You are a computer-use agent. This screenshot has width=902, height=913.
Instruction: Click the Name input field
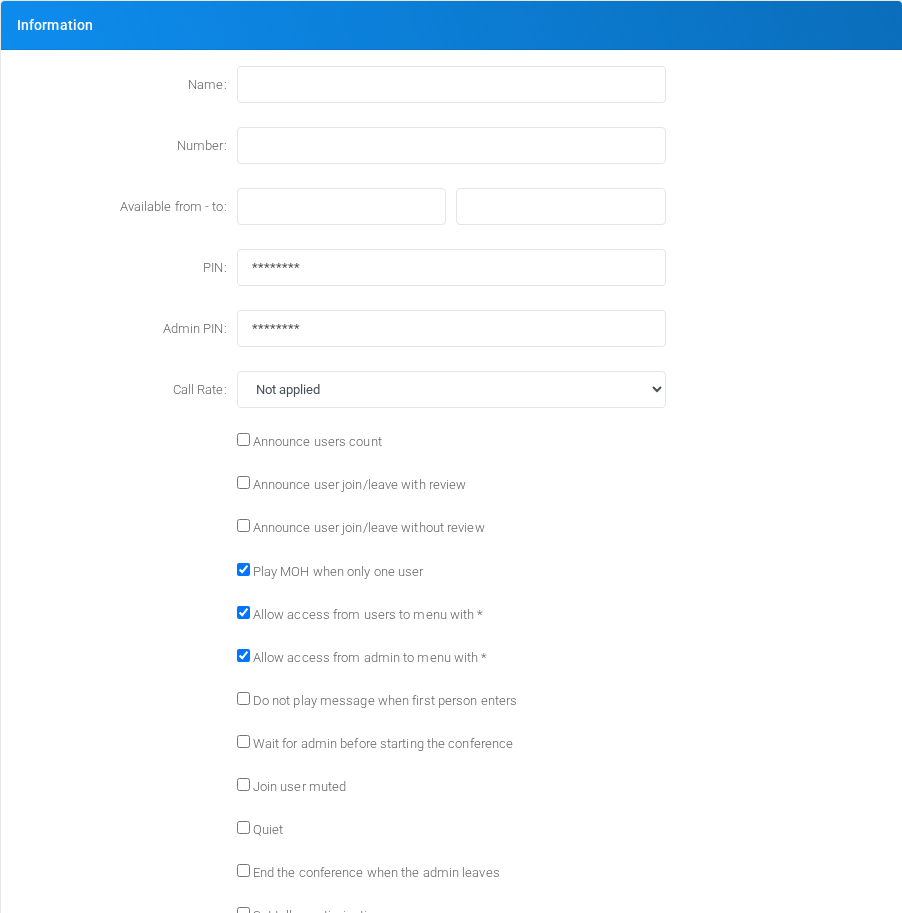tap(451, 84)
